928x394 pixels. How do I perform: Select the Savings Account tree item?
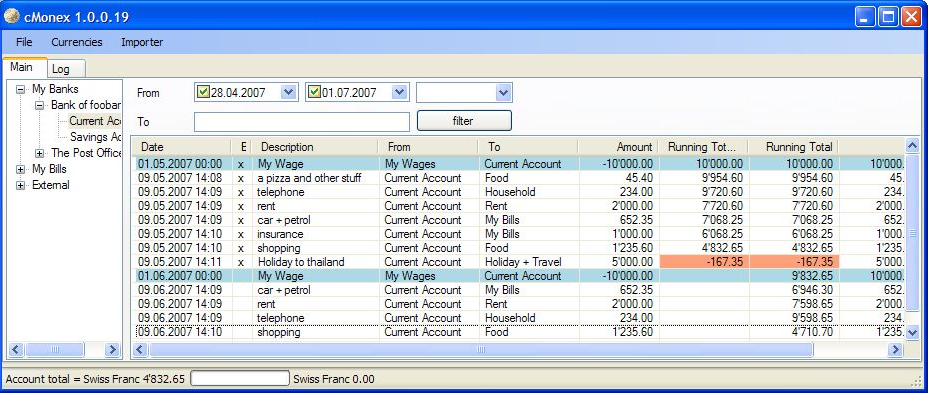pos(95,137)
